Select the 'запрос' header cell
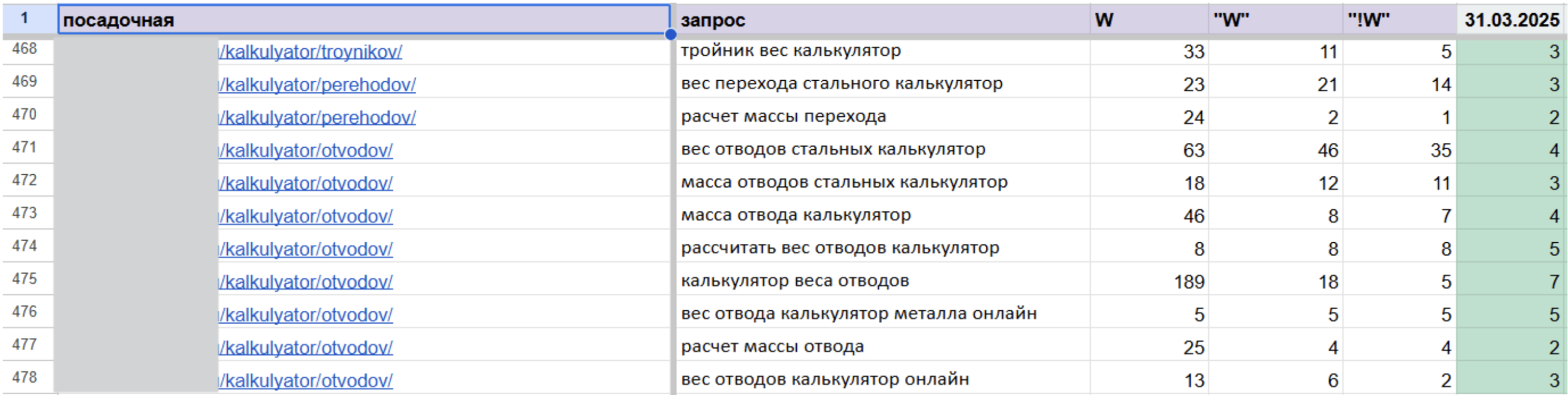The image size is (1568, 395). (882, 20)
